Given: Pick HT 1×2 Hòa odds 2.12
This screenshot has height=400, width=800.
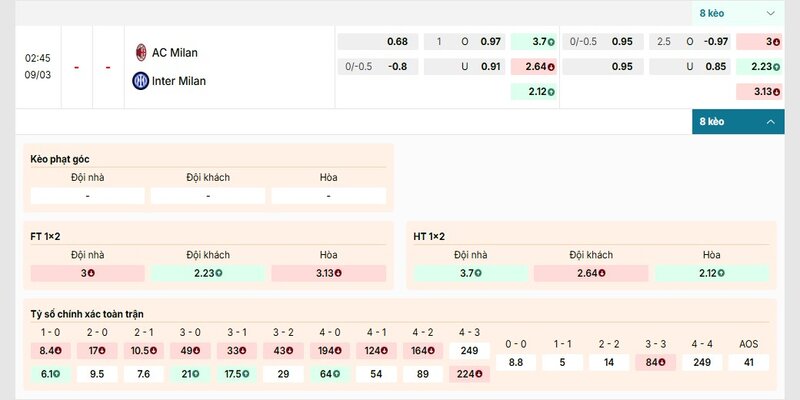Looking at the screenshot, I should (x=712, y=273).
